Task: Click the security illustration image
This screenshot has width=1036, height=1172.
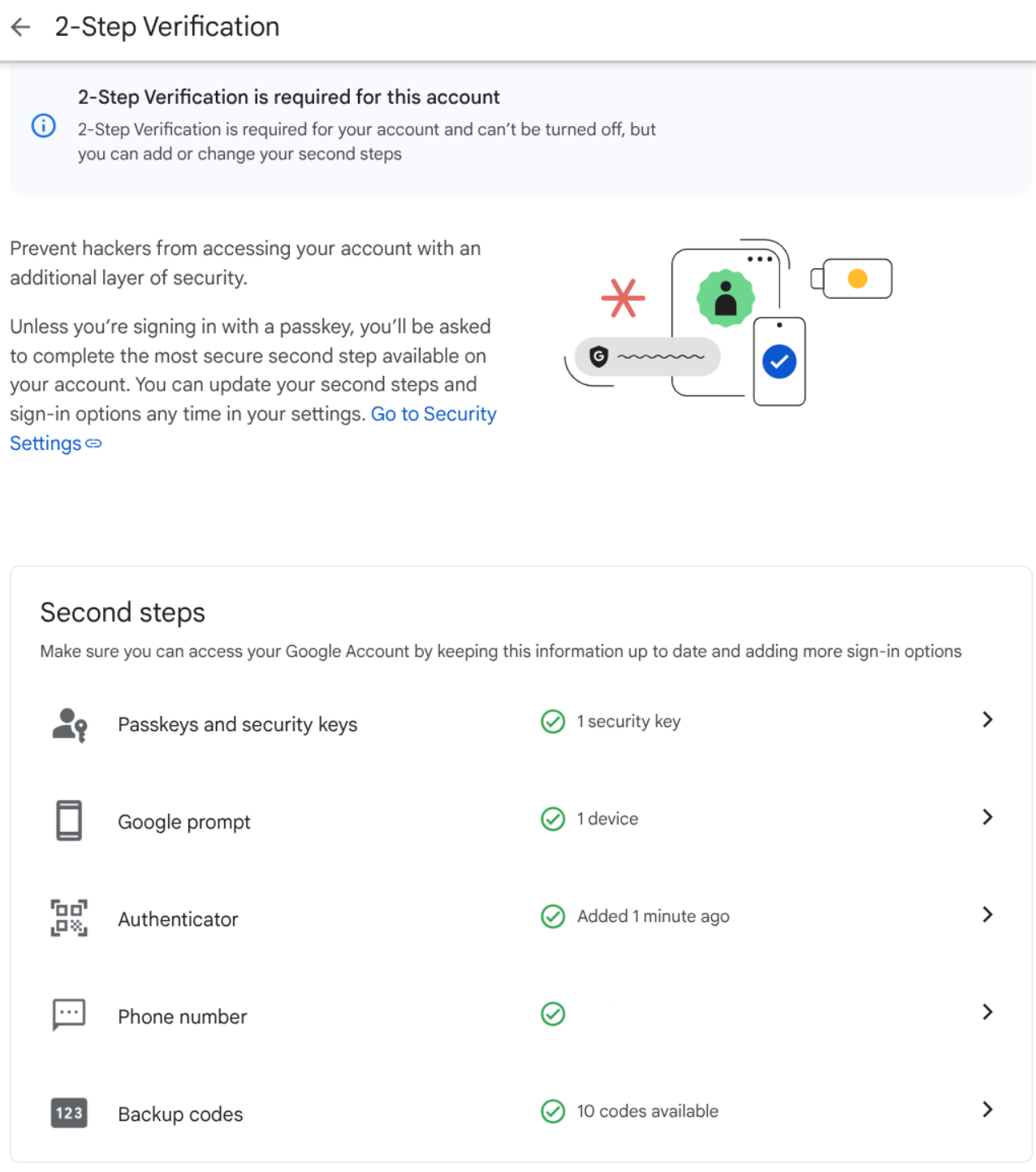Action: point(728,323)
